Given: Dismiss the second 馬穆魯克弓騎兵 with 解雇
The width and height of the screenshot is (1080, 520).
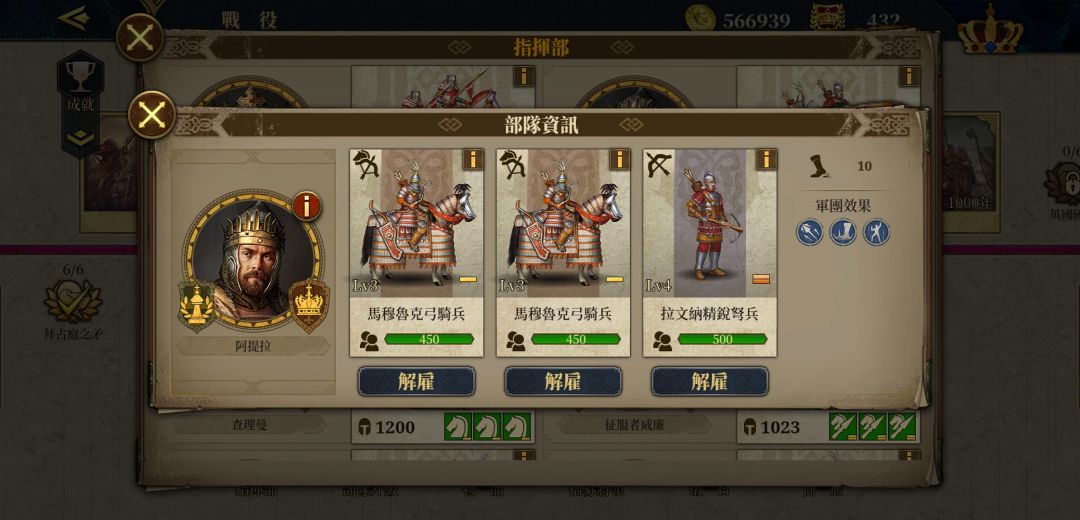Looking at the screenshot, I should (563, 382).
